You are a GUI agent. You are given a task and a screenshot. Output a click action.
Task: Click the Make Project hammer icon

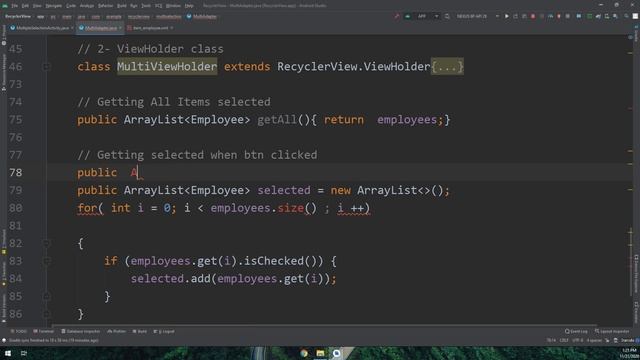[396, 16]
